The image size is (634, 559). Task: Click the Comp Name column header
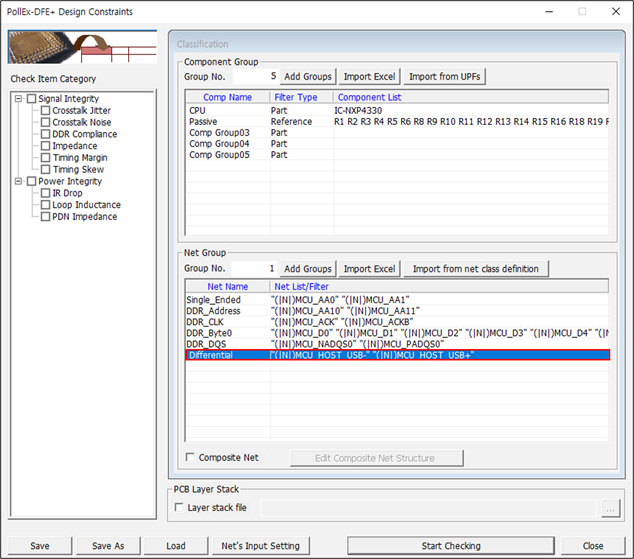pos(227,97)
